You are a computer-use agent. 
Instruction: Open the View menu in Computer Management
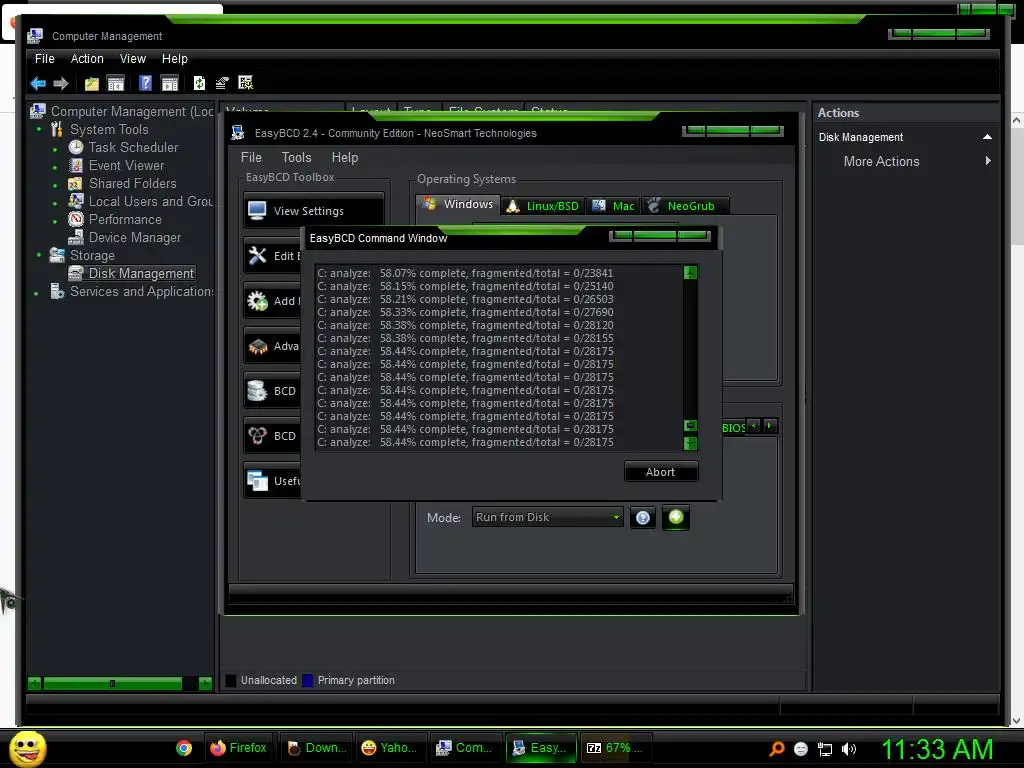click(x=133, y=59)
